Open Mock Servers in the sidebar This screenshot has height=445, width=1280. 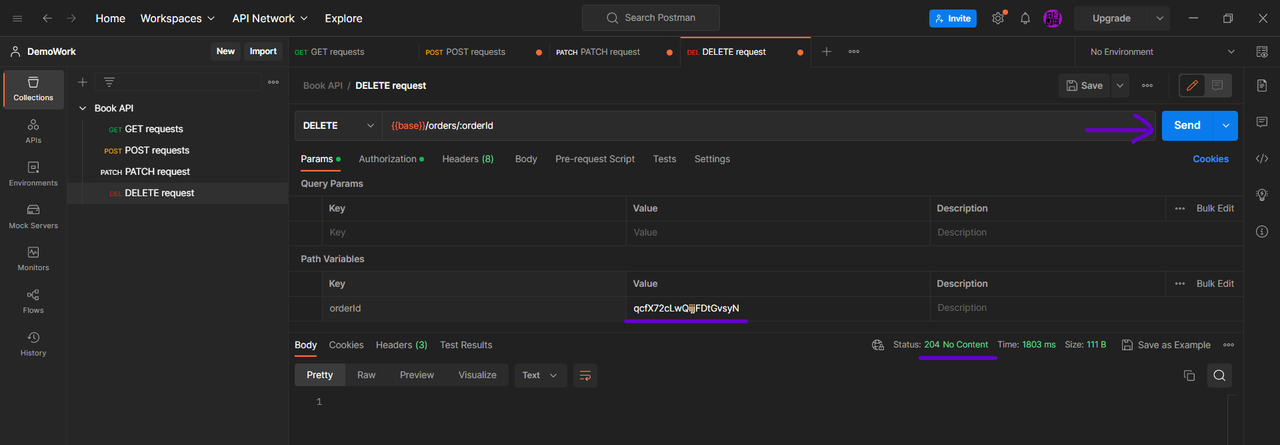(x=33, y=217)
